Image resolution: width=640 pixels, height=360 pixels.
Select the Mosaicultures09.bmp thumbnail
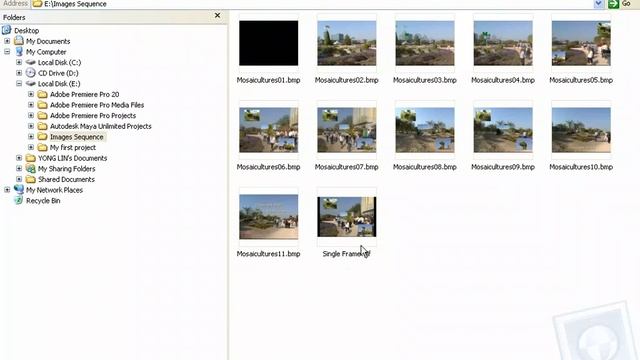tap(503, 130)
